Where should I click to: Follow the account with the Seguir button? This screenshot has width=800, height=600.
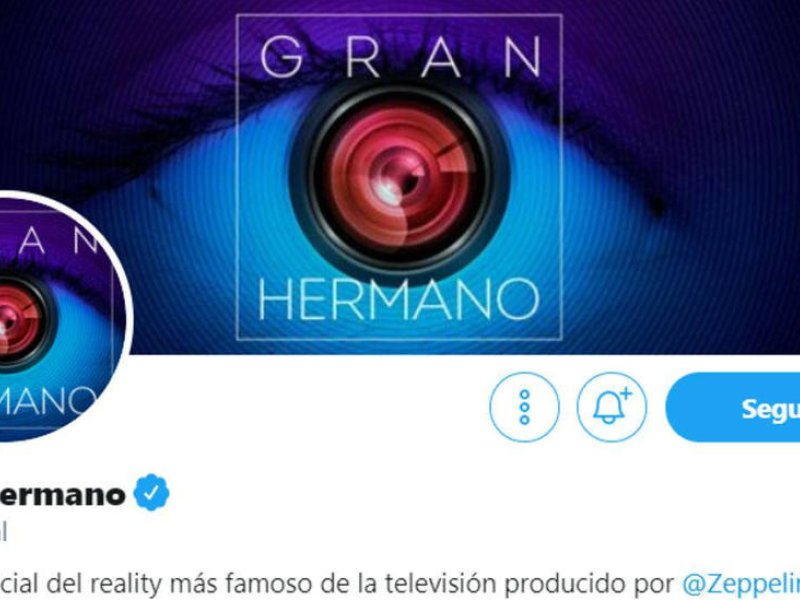coord(733,407)
